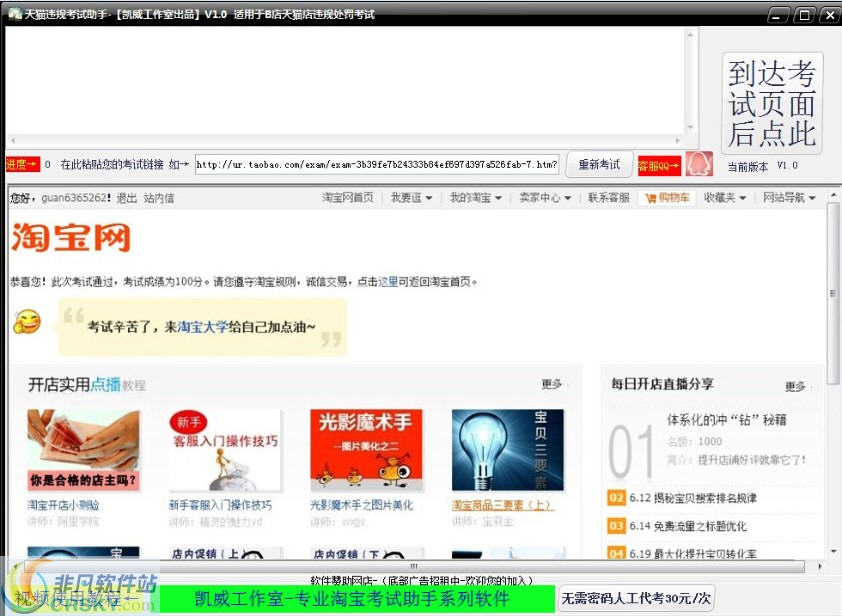Viewport: 842px width, 616px height.
Task: Open the 淘宝大学 link in the quote
Action: click(x=202, y=326)
